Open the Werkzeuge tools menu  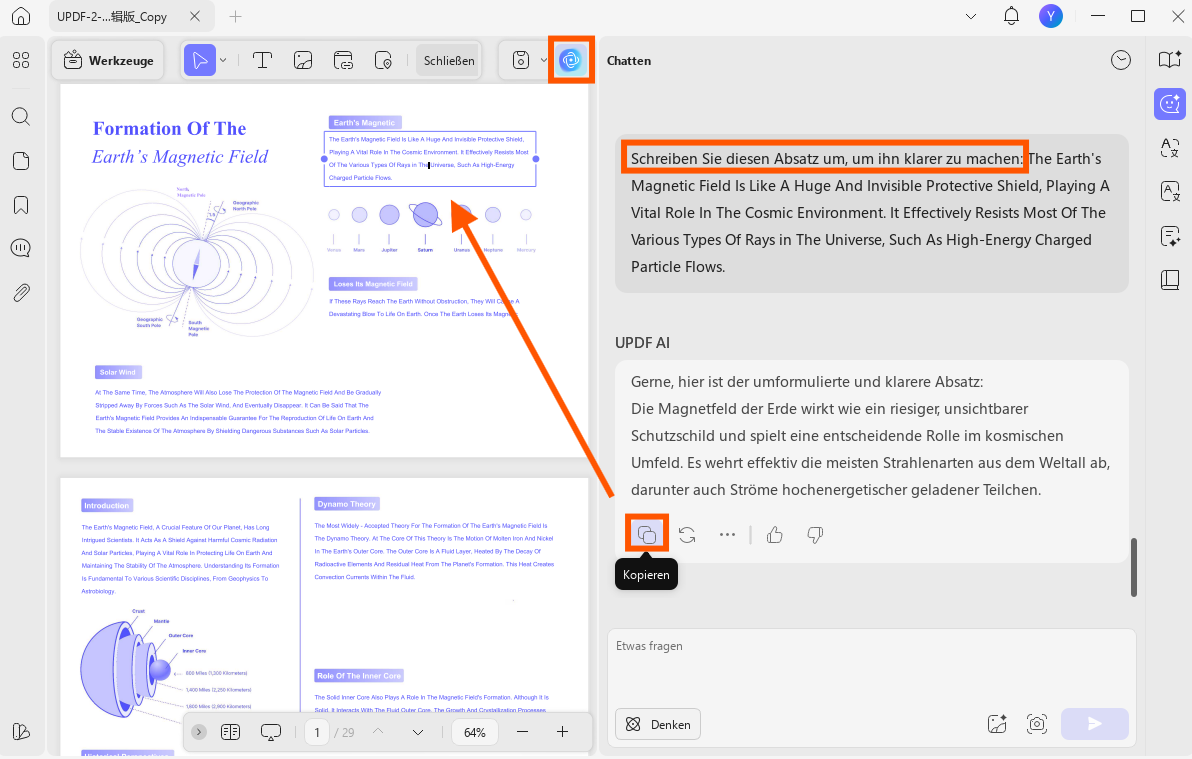[x=108, y=60]
